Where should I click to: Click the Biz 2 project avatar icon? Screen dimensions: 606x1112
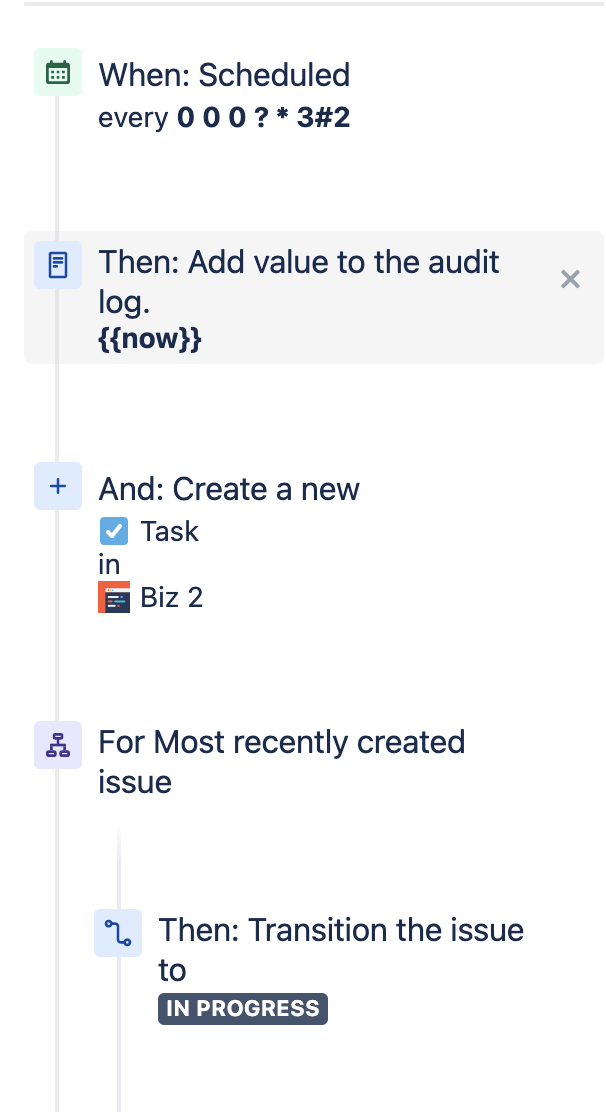(x=114, y=597)
